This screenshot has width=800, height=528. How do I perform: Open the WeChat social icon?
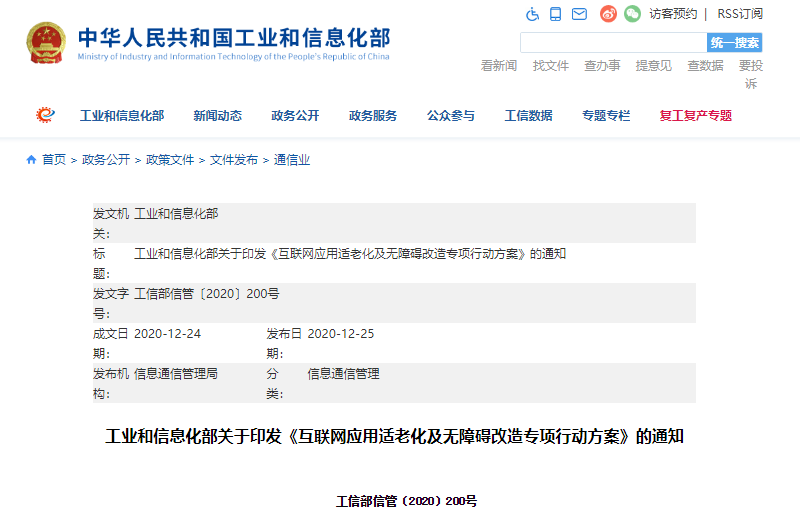point(632,14)
